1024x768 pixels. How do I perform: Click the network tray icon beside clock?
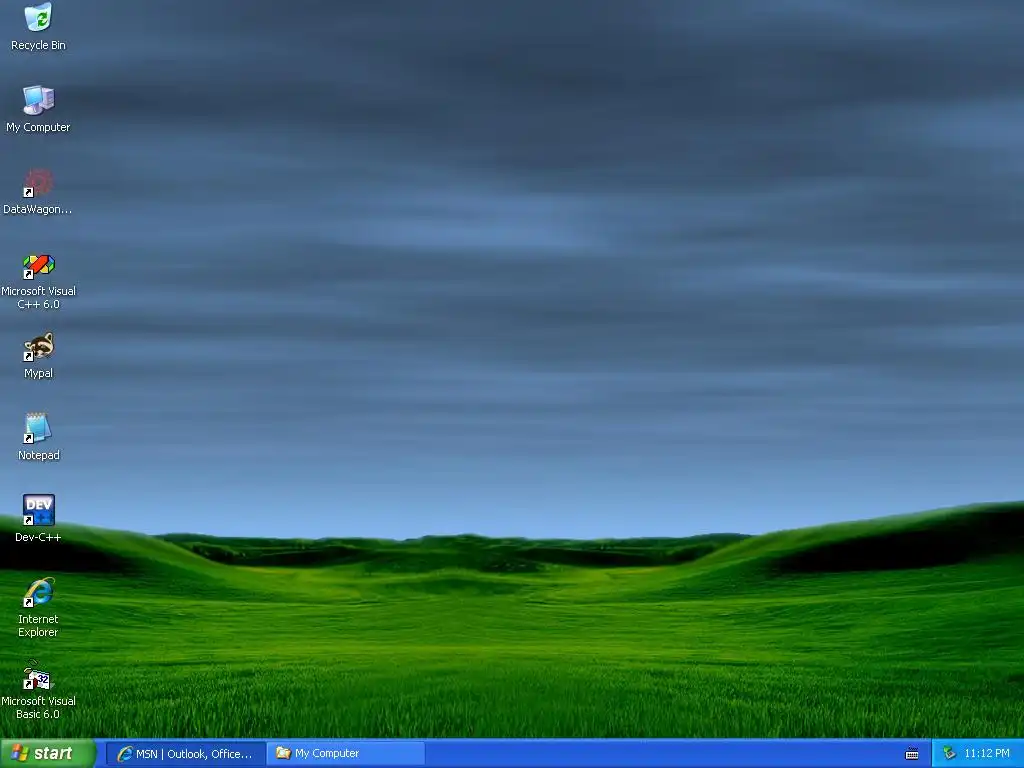pyautogui.click(x=949, y=754)
